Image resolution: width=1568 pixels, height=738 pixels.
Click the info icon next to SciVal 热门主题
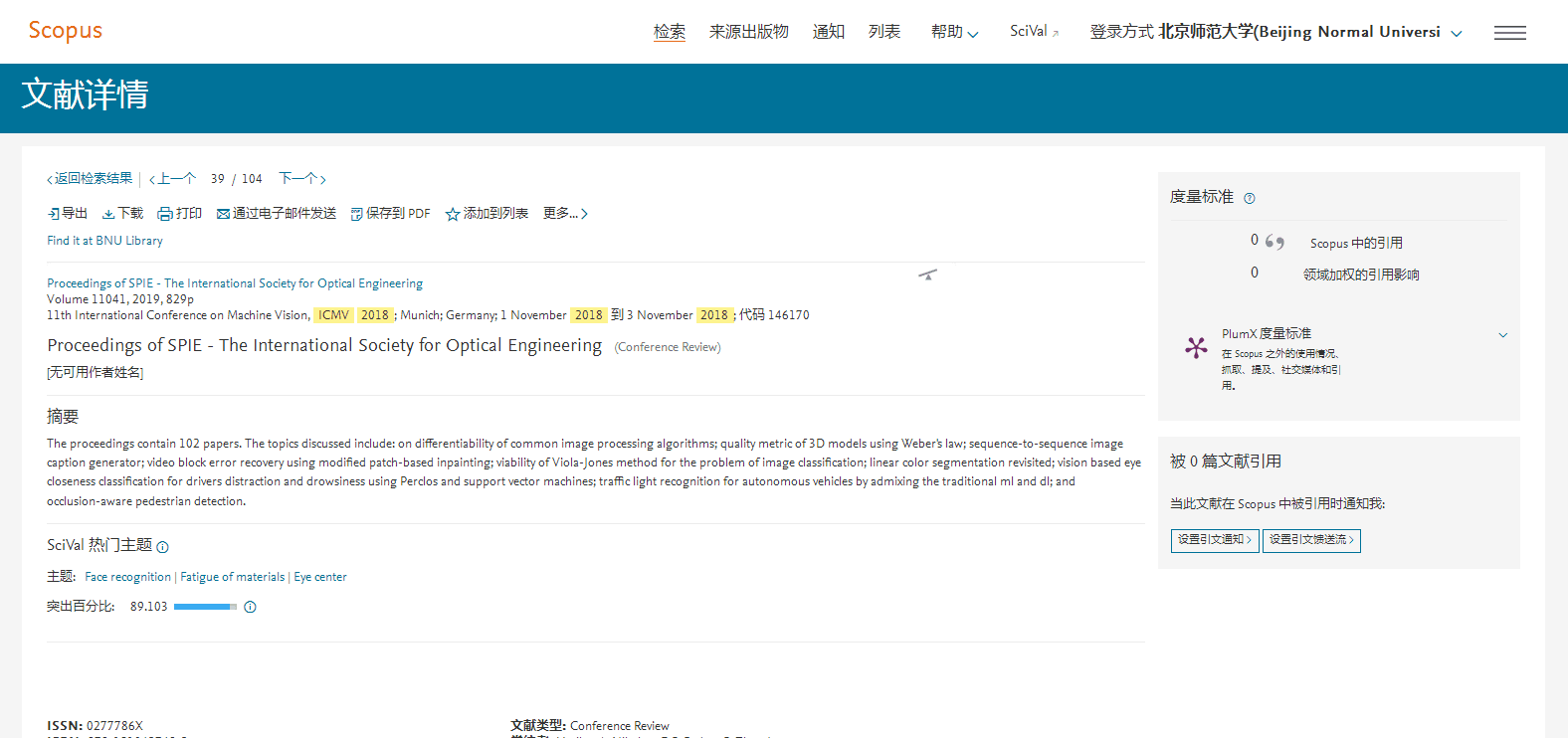(163, 547)
